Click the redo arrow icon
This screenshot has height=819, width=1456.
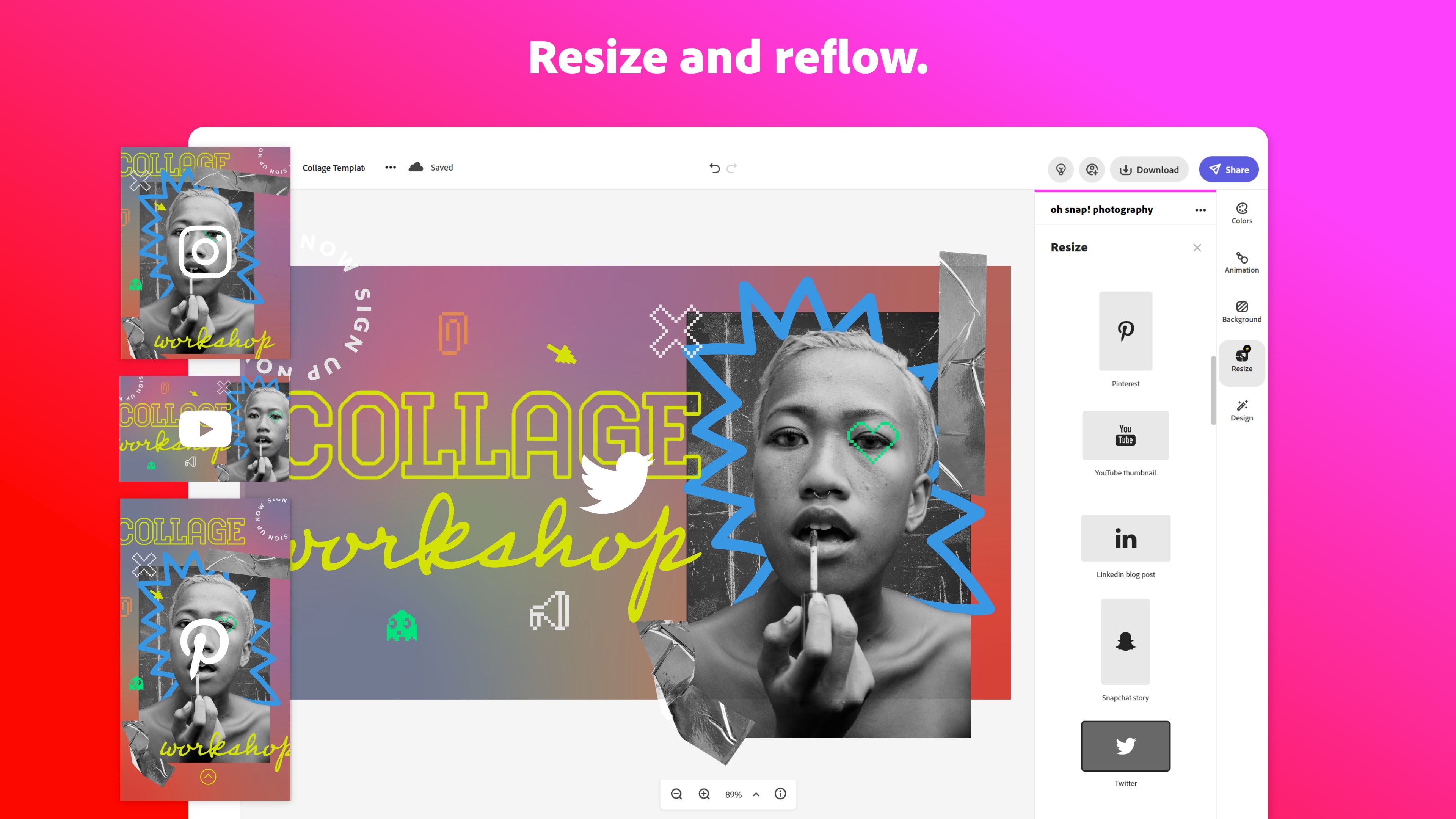pos(731,168)
